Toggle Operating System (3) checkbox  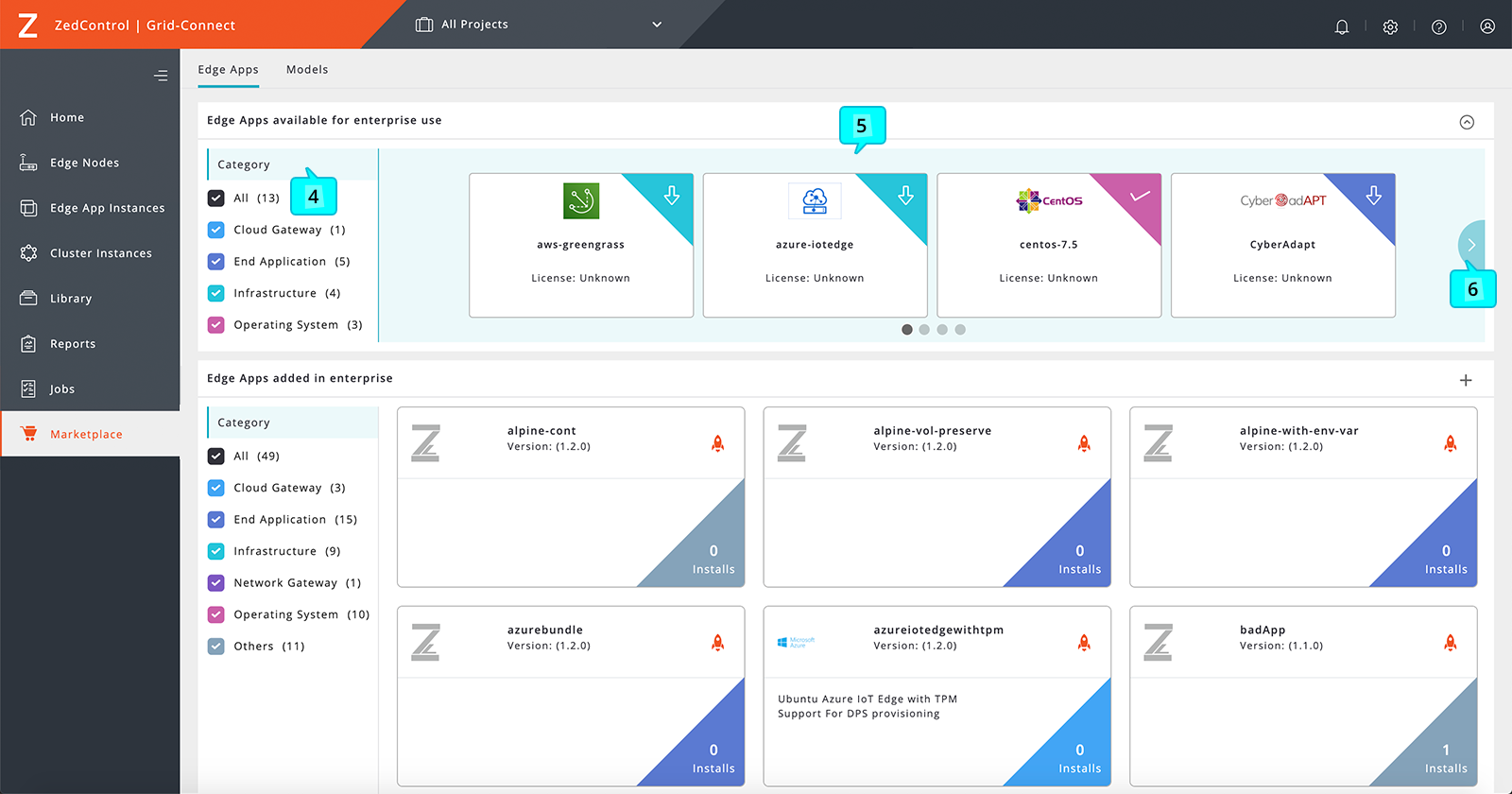pos(216,324)
